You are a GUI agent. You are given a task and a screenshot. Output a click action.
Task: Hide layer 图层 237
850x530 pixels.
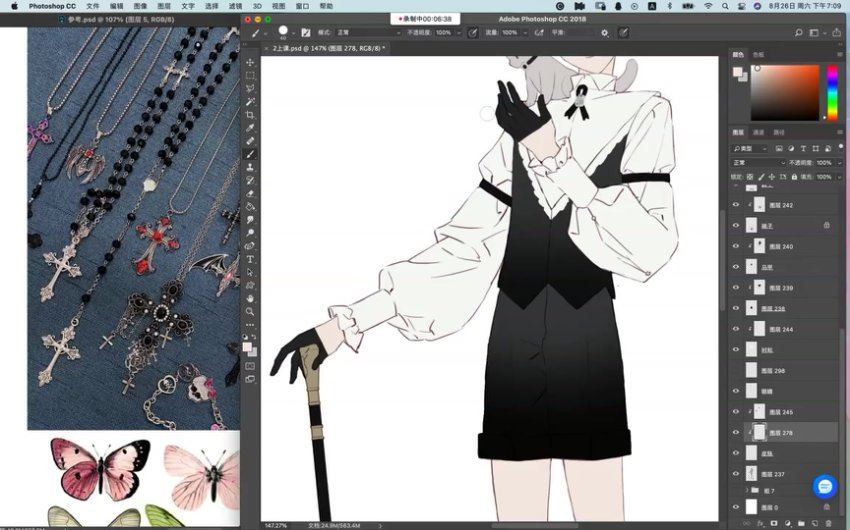tap(736, 474)
